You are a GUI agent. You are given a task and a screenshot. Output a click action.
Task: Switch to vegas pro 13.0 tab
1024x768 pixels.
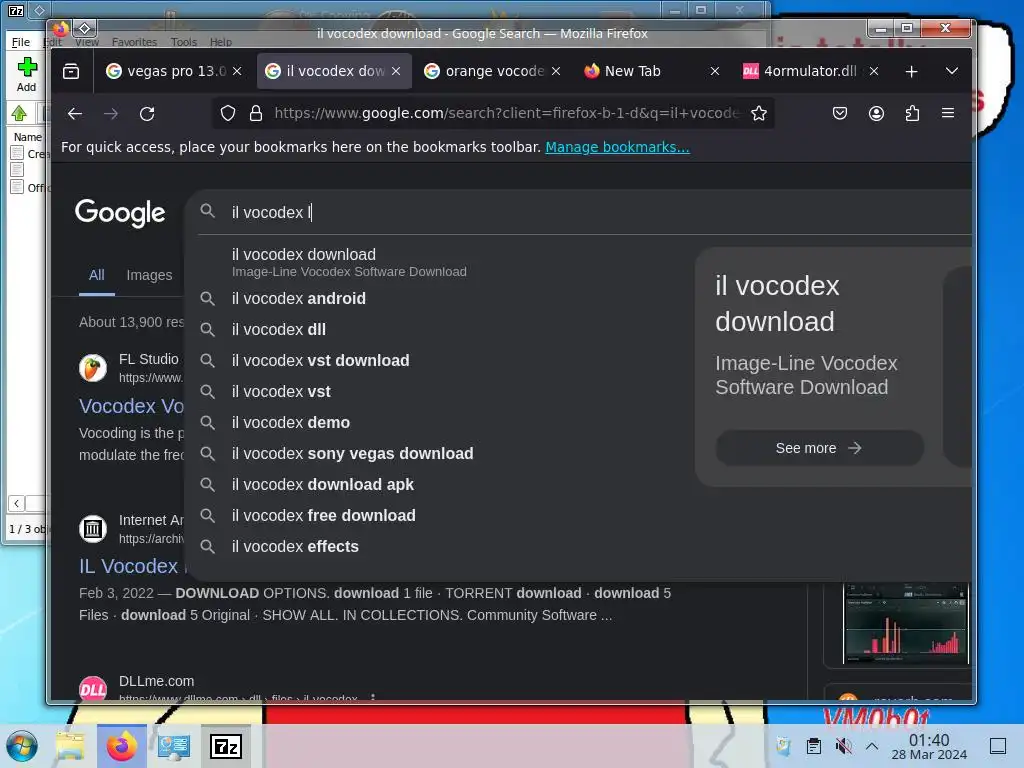pos(166,71)
